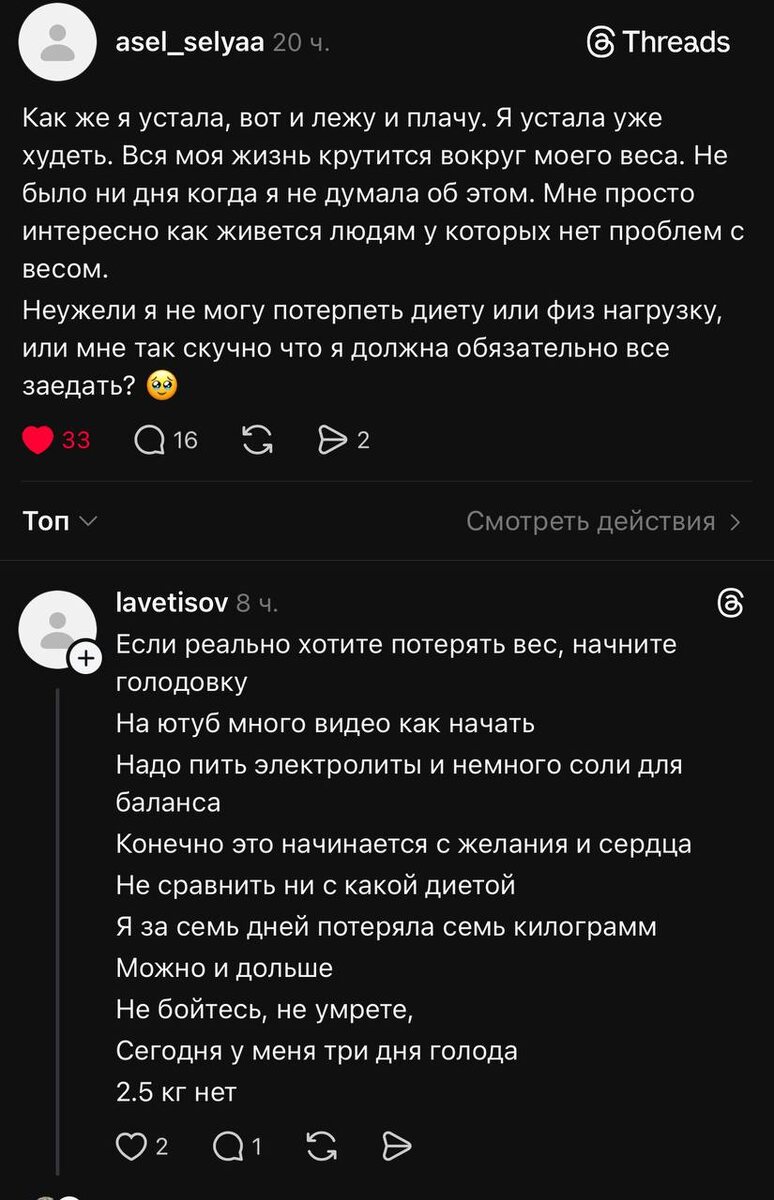Click the 20 ч. post timestamp

click(x=301, y=43)
